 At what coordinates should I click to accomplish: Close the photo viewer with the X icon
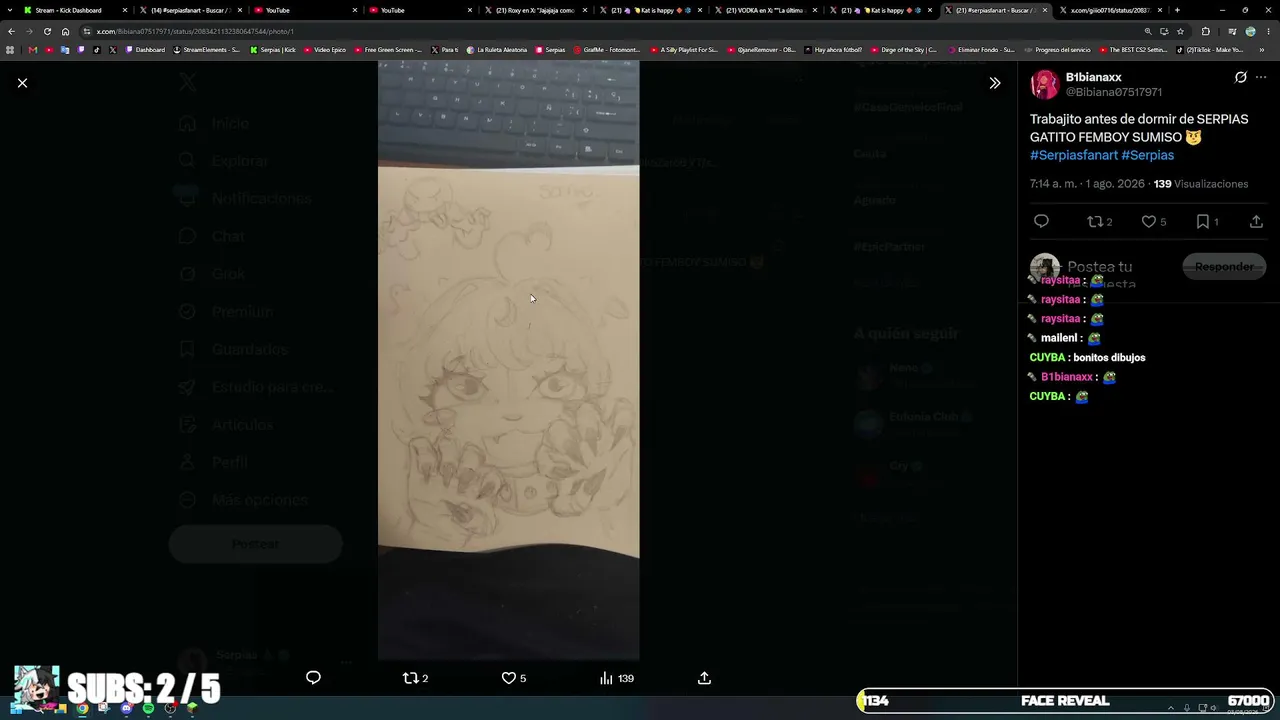22,83
